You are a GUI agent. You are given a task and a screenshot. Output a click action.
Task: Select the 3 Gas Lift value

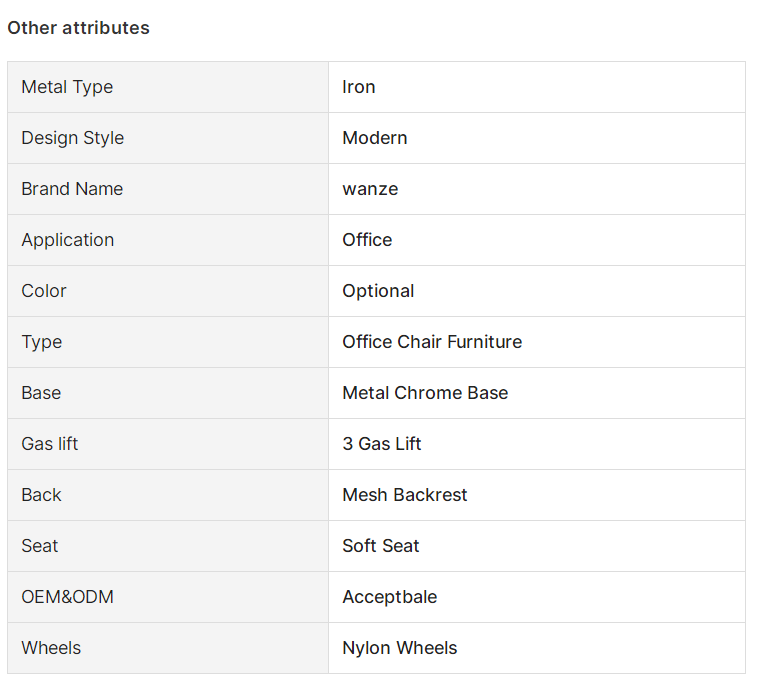[382, 444]
